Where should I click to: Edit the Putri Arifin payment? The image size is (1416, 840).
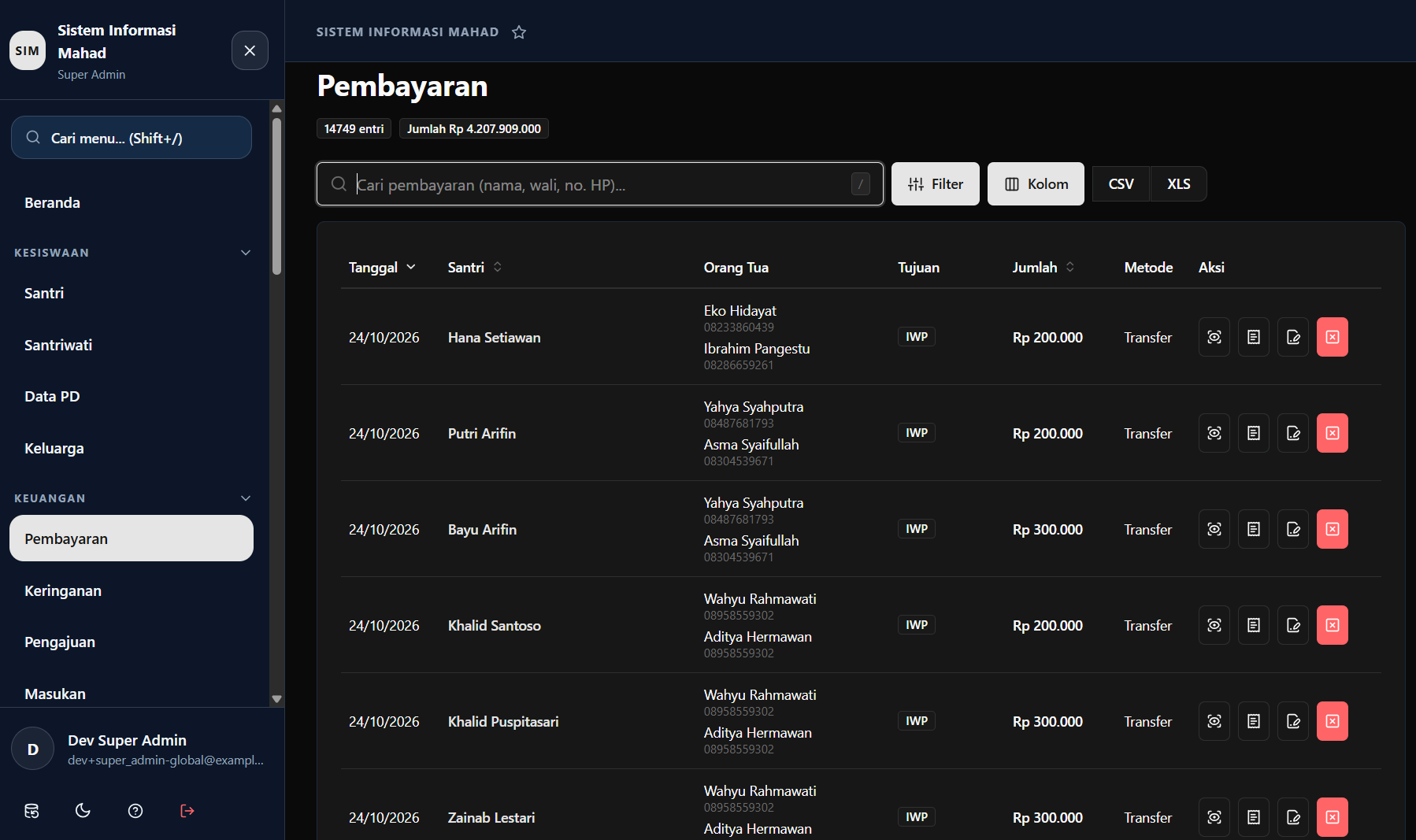coord(1293,433)
